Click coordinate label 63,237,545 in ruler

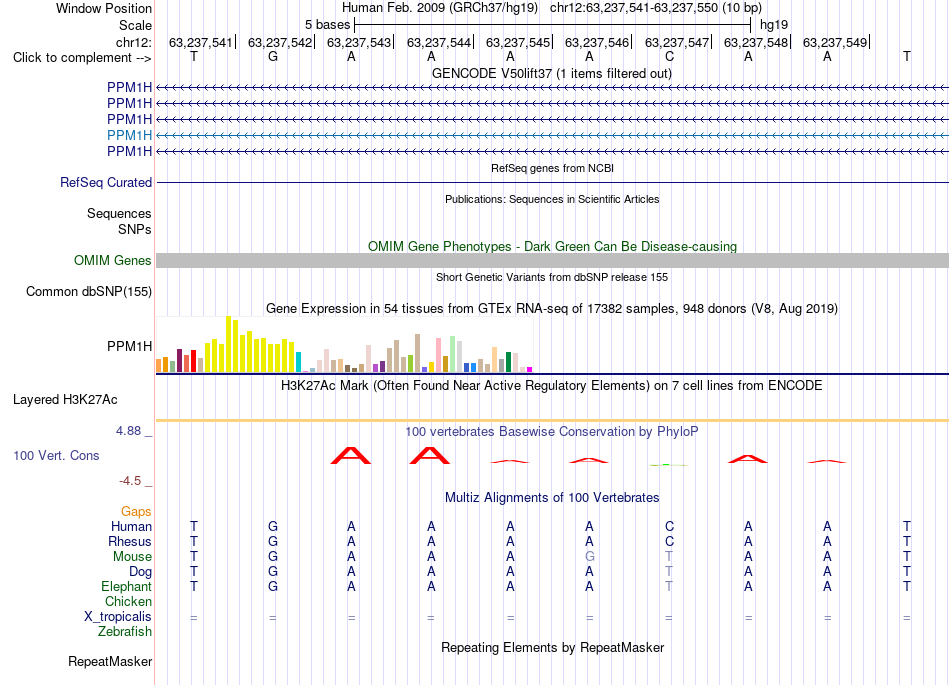(517, 42)
